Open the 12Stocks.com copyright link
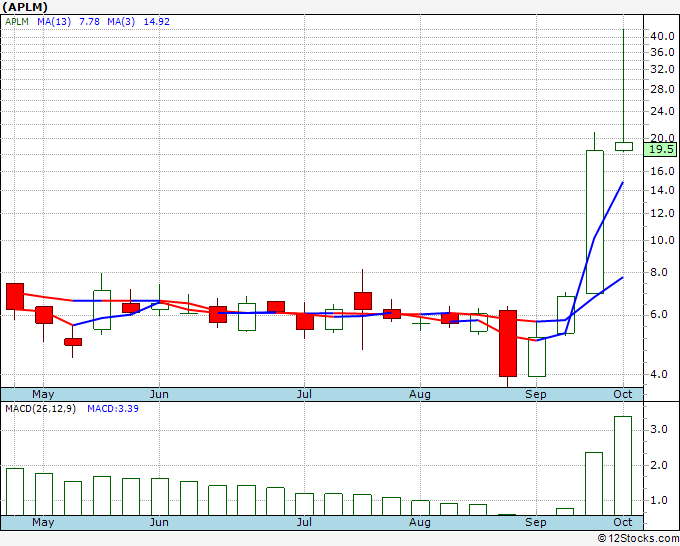 pyautogui.click(x=638, y=539)
